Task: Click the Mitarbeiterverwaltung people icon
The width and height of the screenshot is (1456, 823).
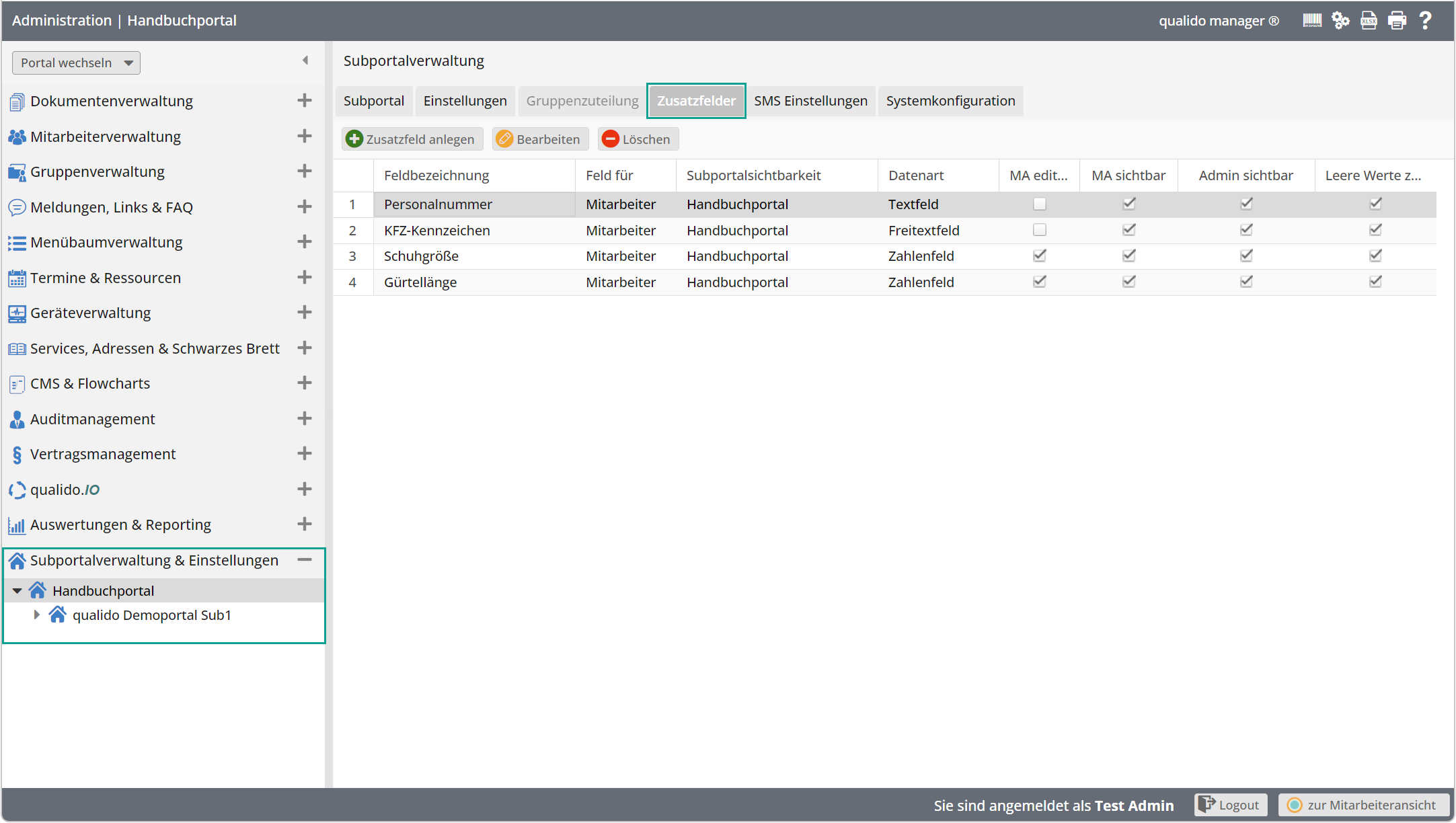Action: click(17, 136)
